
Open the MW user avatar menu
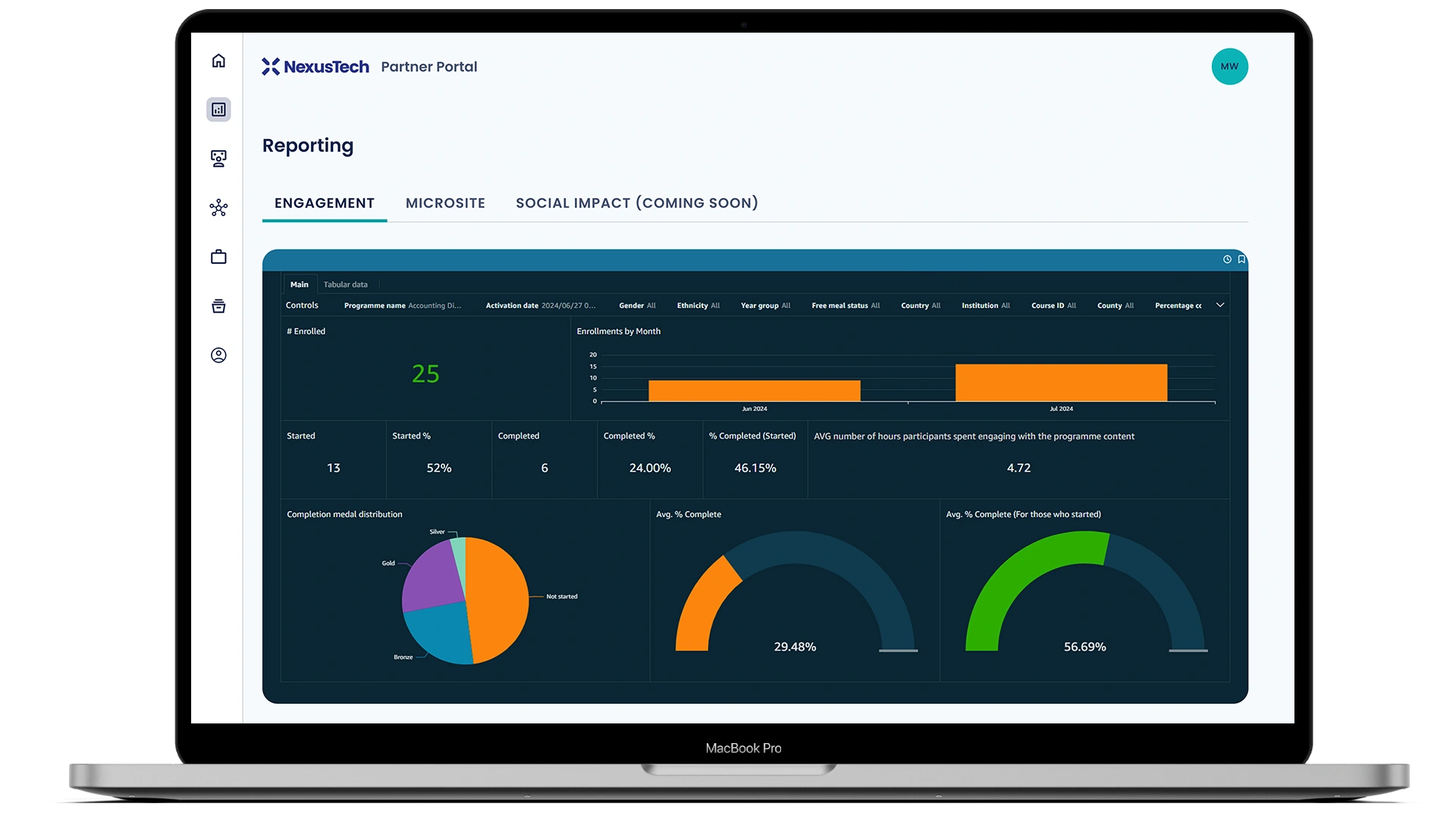[1229, 67]
